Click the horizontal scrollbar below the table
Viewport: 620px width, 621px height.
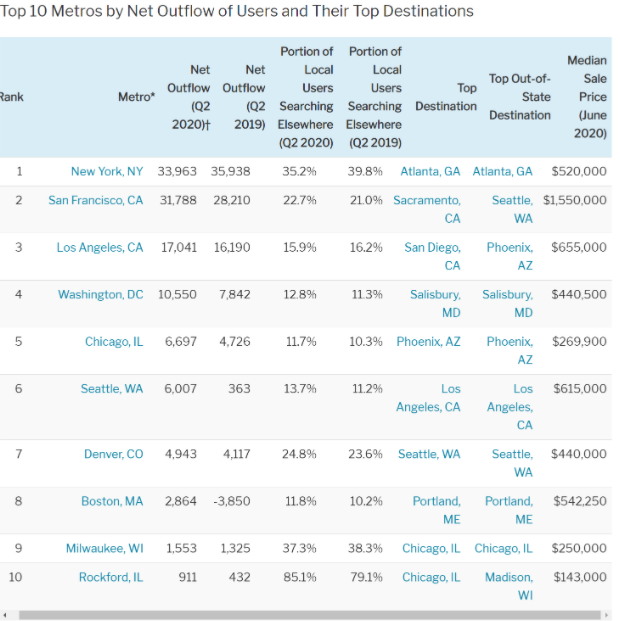pyautogui.click(x=300, y=615)
